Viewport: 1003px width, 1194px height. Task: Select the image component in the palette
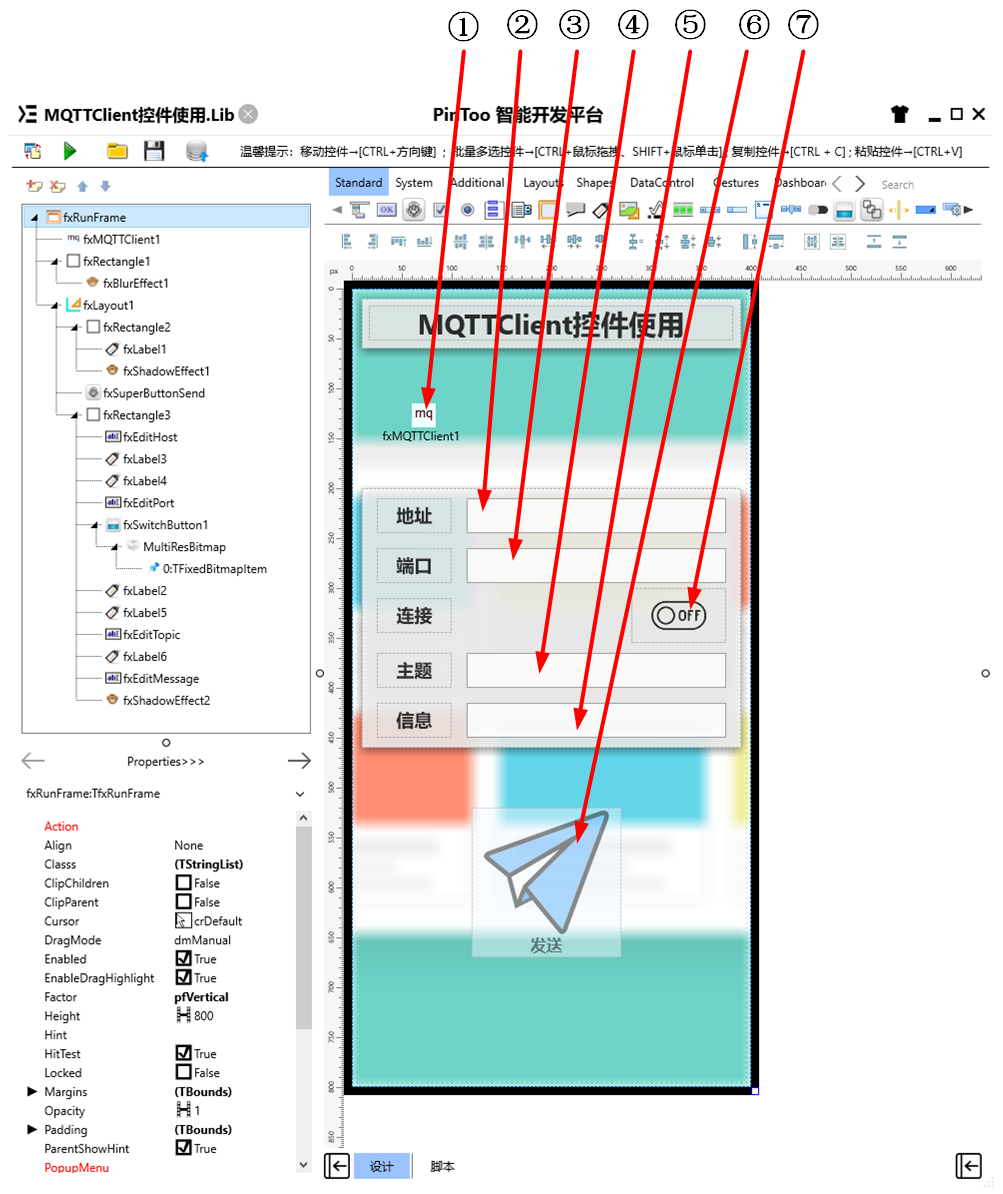click(x=628, y=209)
